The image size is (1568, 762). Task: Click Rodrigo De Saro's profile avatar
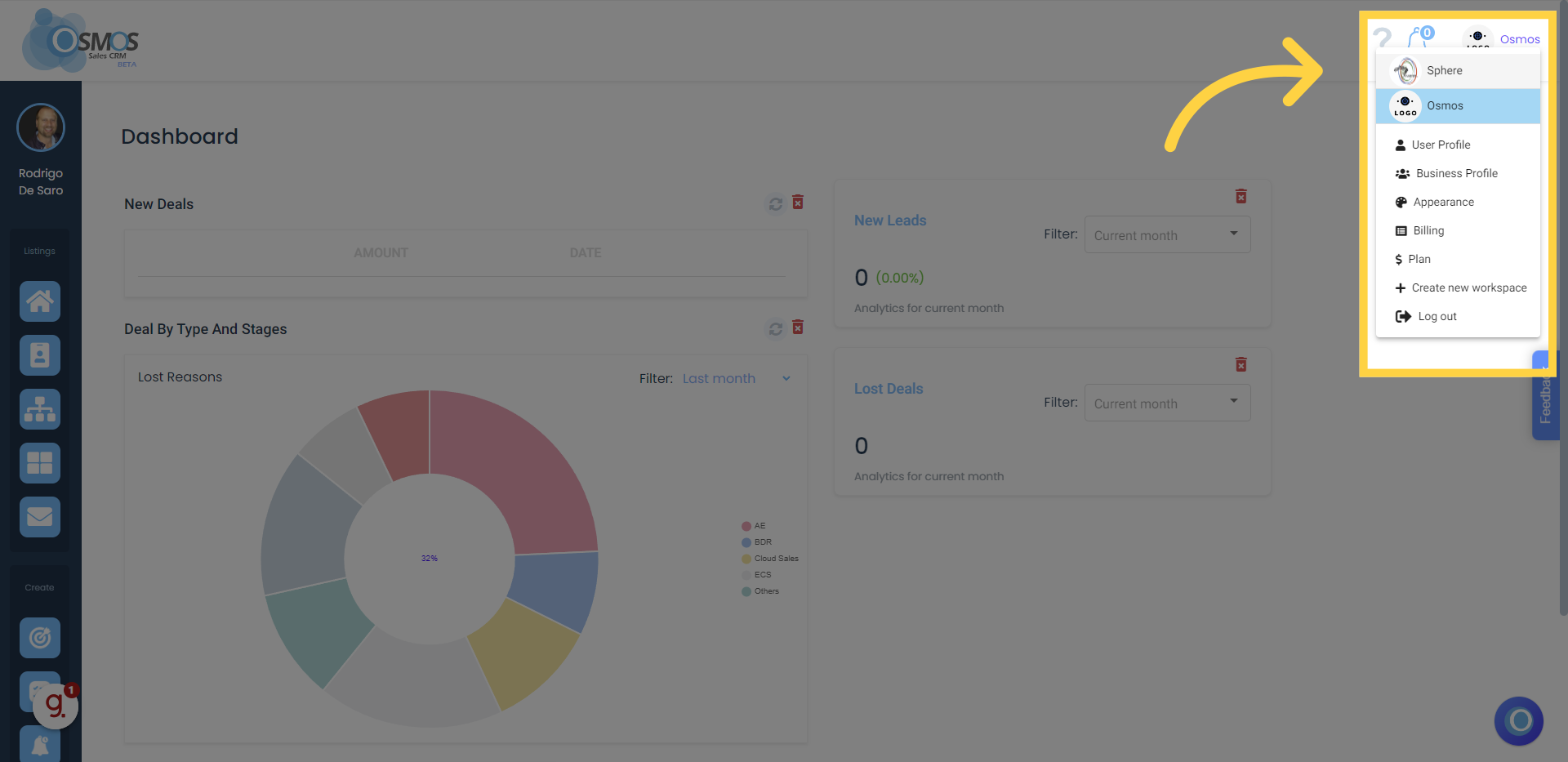41,127
